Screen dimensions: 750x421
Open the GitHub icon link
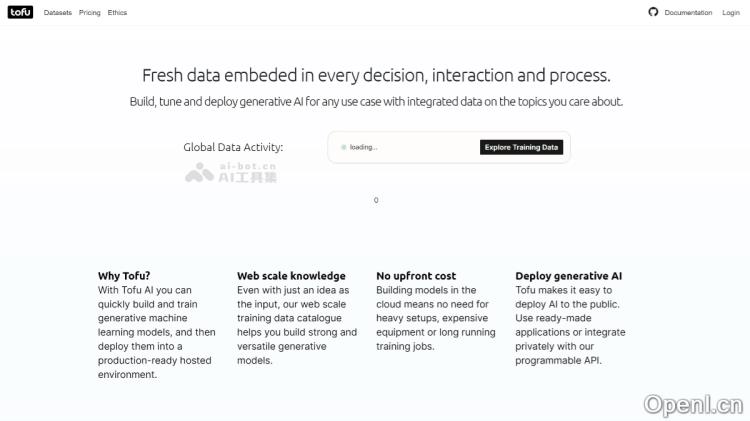653,13
